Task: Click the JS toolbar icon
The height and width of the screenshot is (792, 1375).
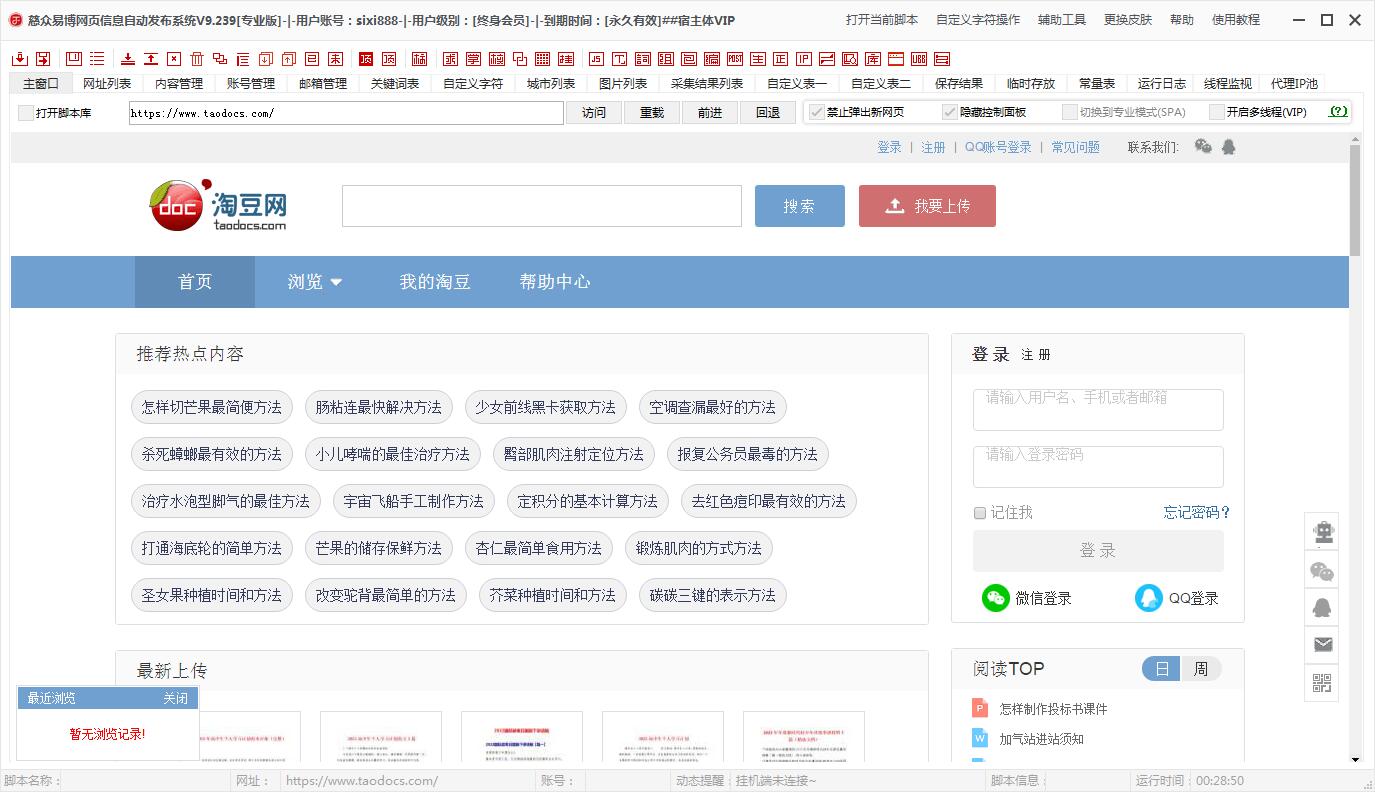Action: 596,59
